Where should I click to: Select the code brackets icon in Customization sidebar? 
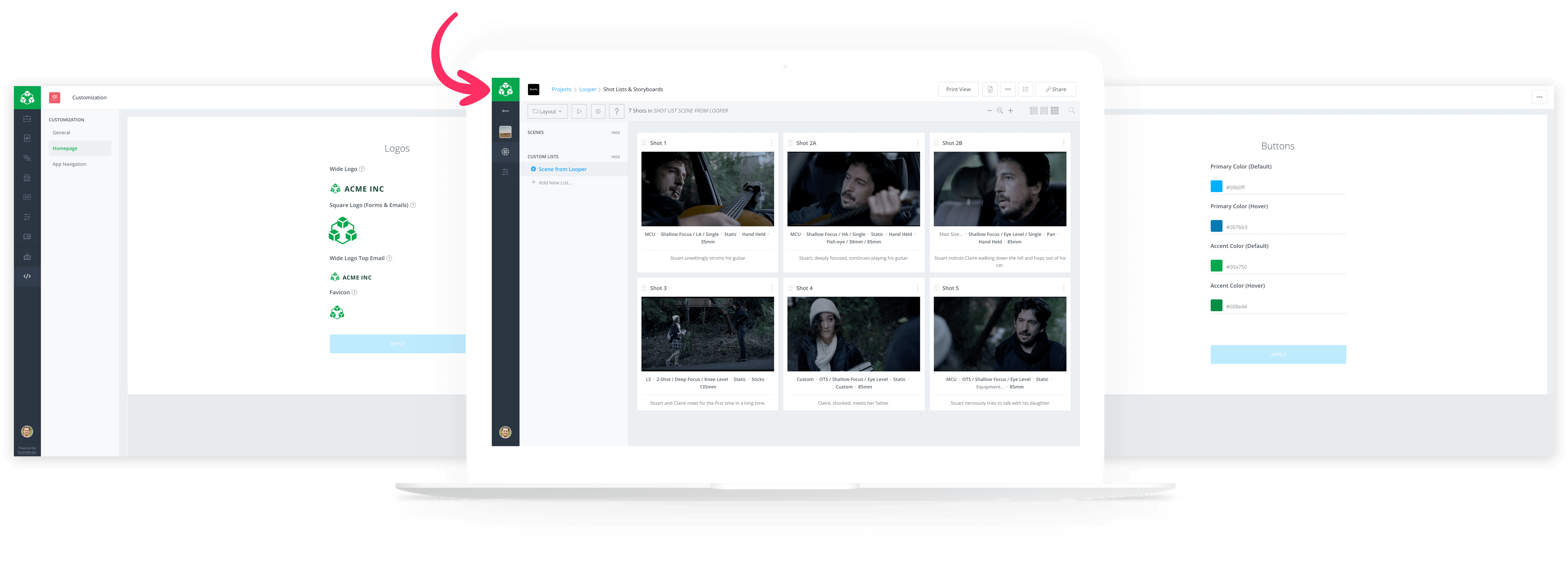click(27, 276)
